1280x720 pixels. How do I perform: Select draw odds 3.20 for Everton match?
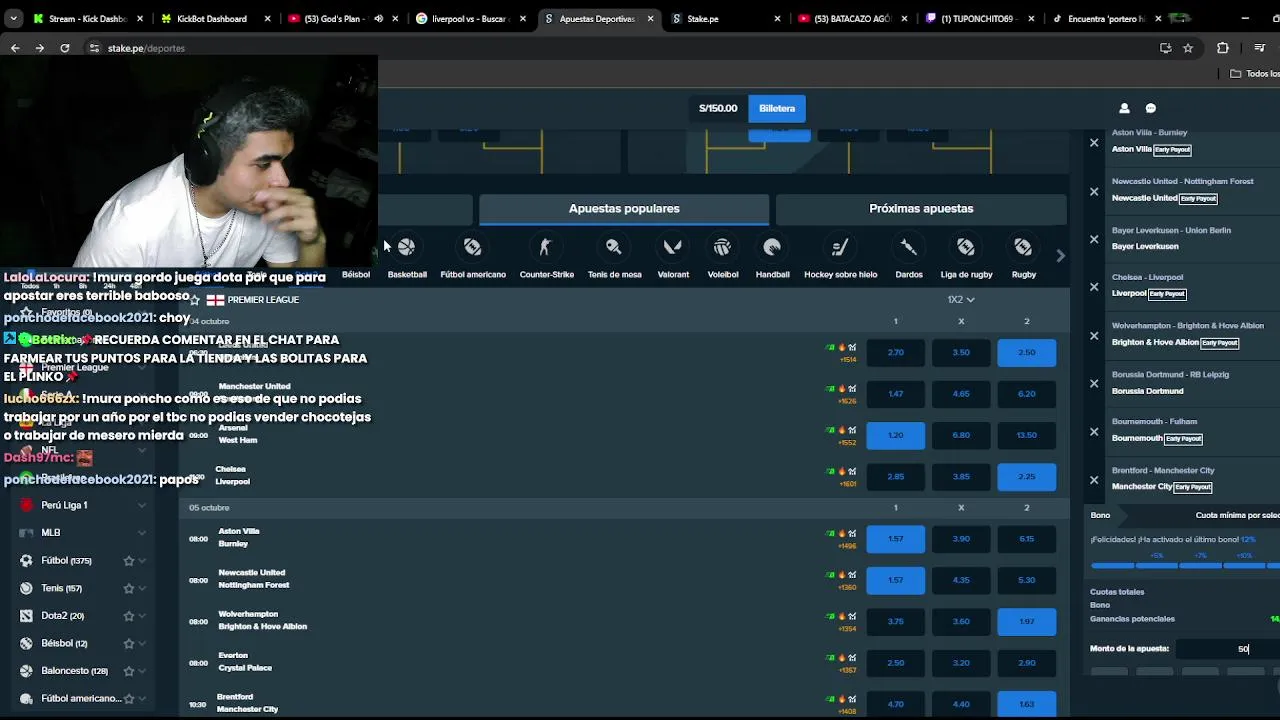[x=961, y=663]
